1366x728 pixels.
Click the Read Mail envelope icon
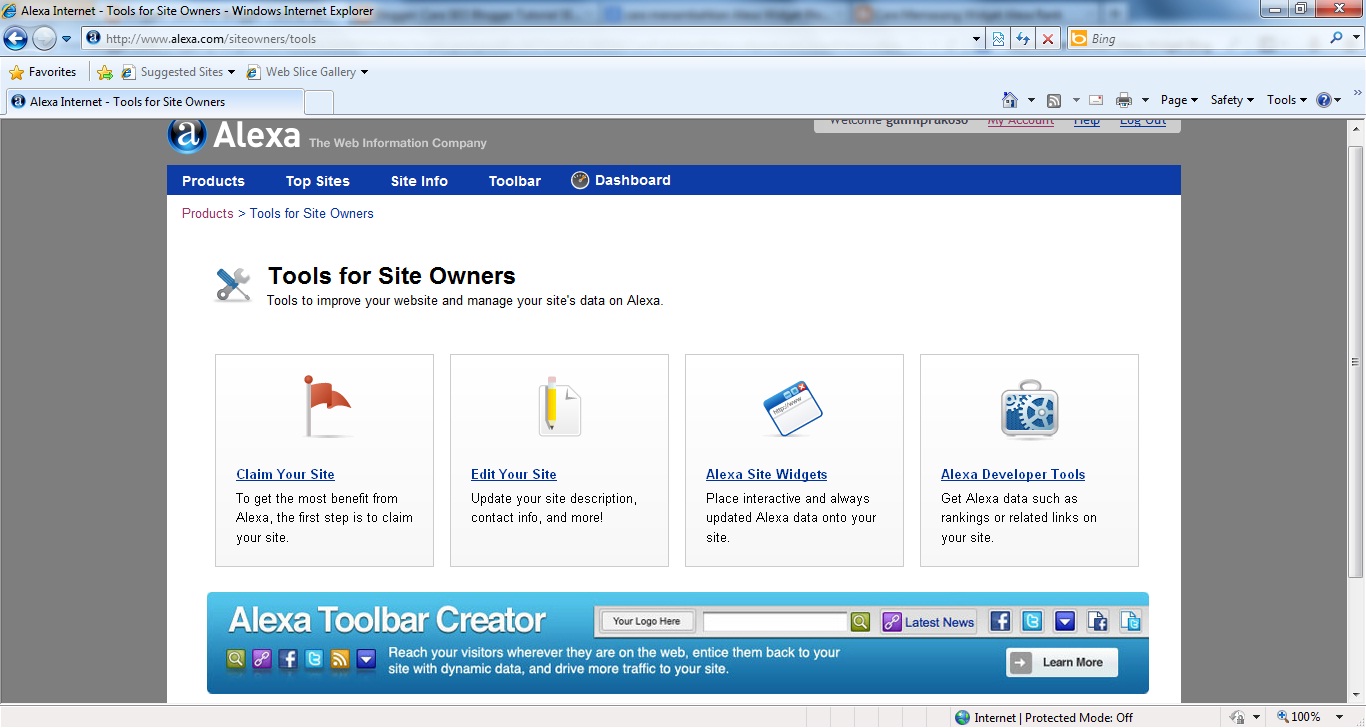point(1096,100)
